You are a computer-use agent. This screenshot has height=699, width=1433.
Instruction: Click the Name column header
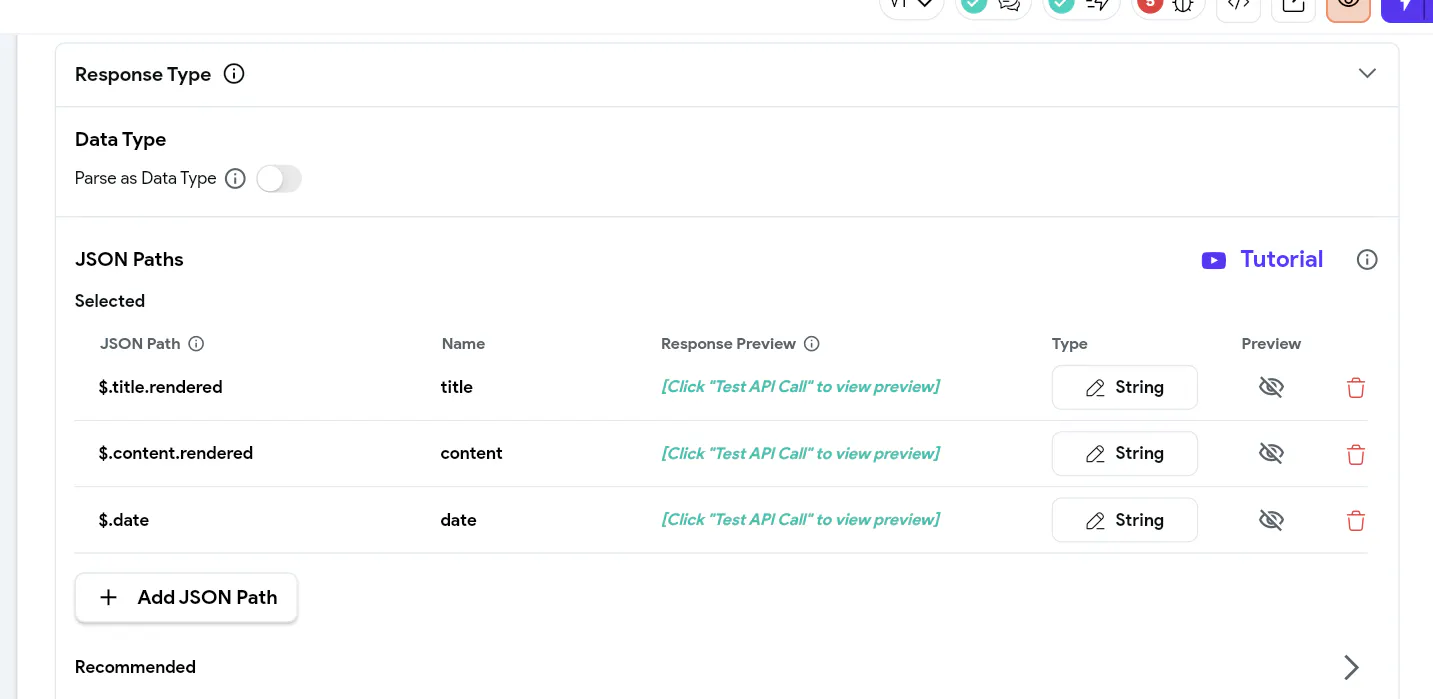coord(463,344)
